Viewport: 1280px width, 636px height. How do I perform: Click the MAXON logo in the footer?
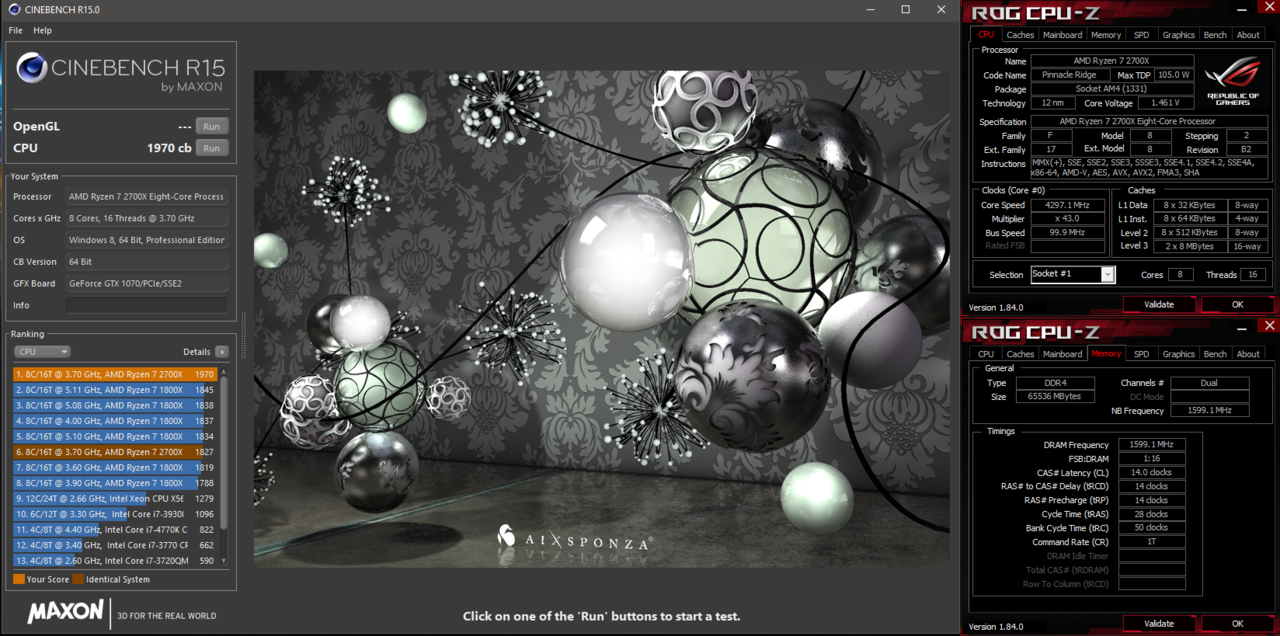click(x=65, y=611)
